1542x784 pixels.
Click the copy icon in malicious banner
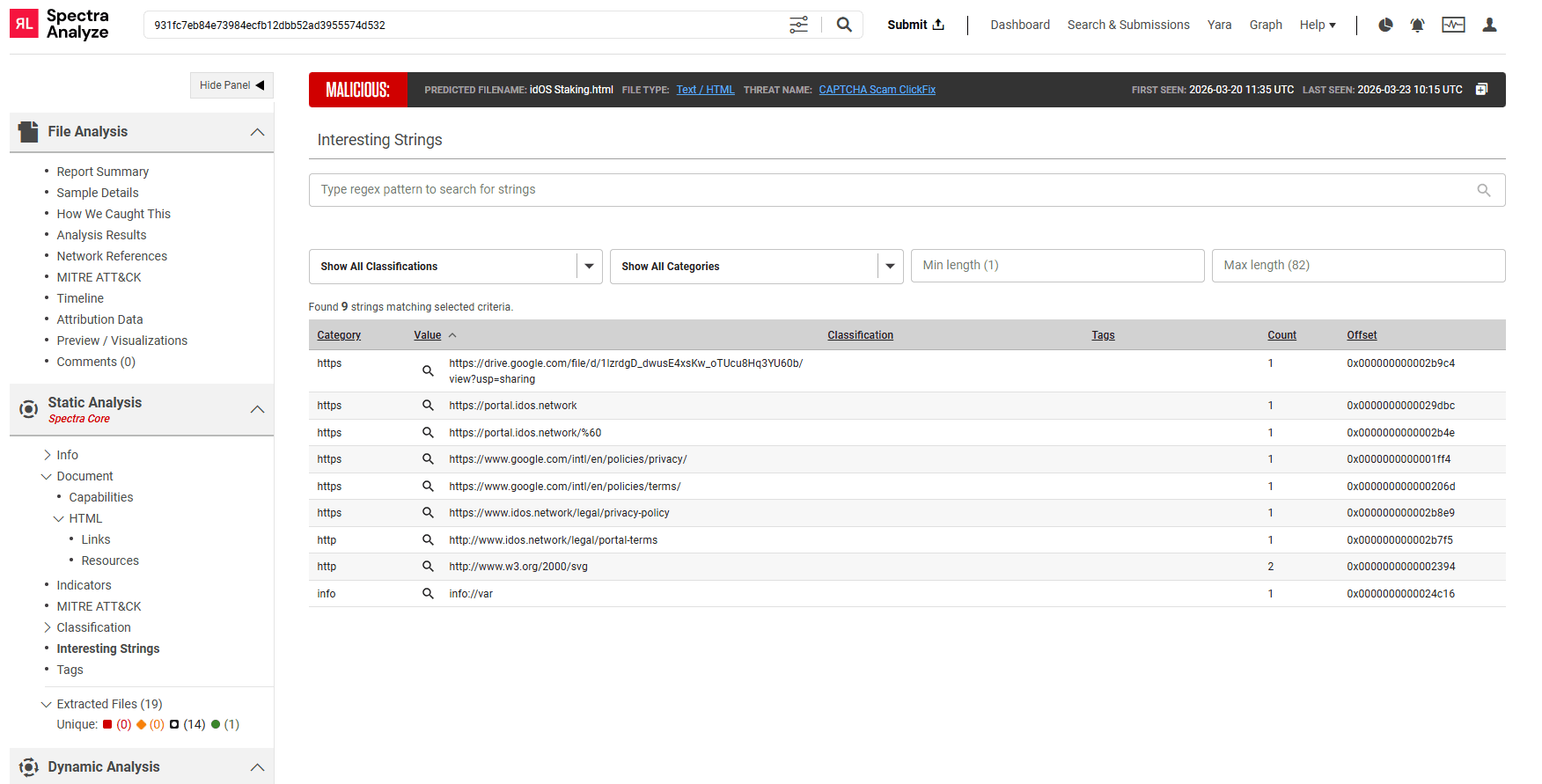[1481, 90]
